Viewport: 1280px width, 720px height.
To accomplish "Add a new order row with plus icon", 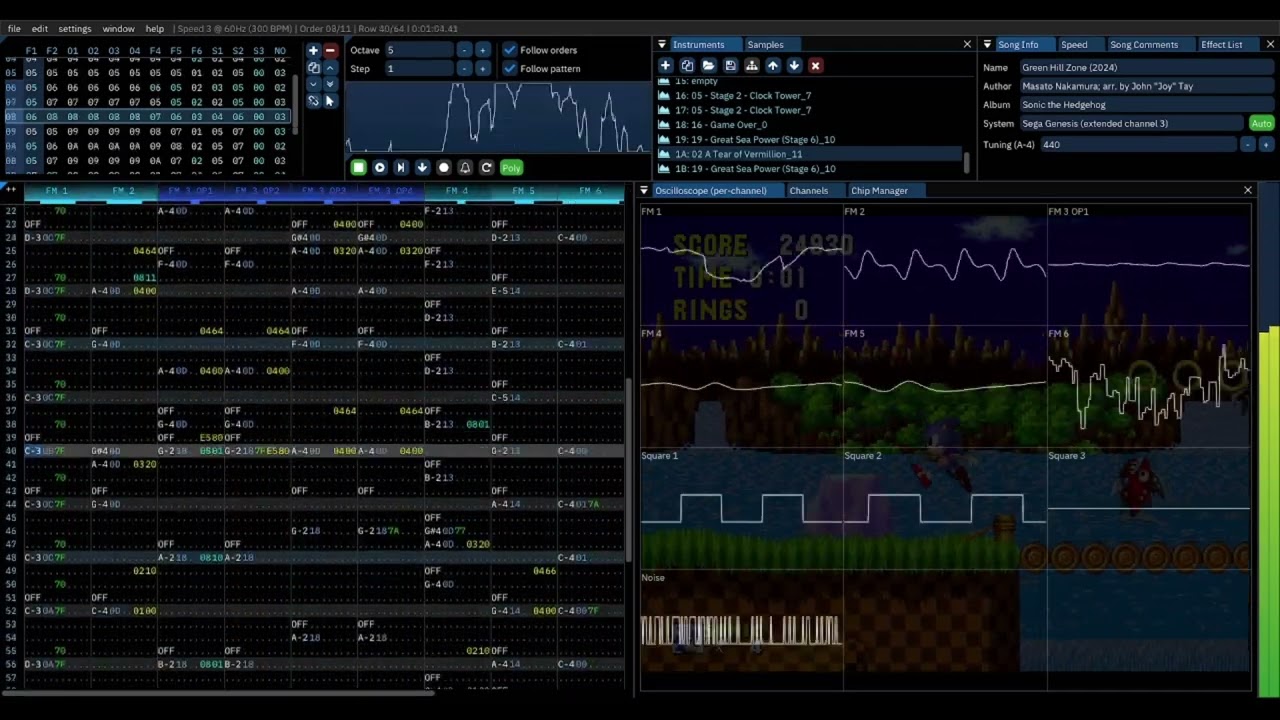I will 313,50.
